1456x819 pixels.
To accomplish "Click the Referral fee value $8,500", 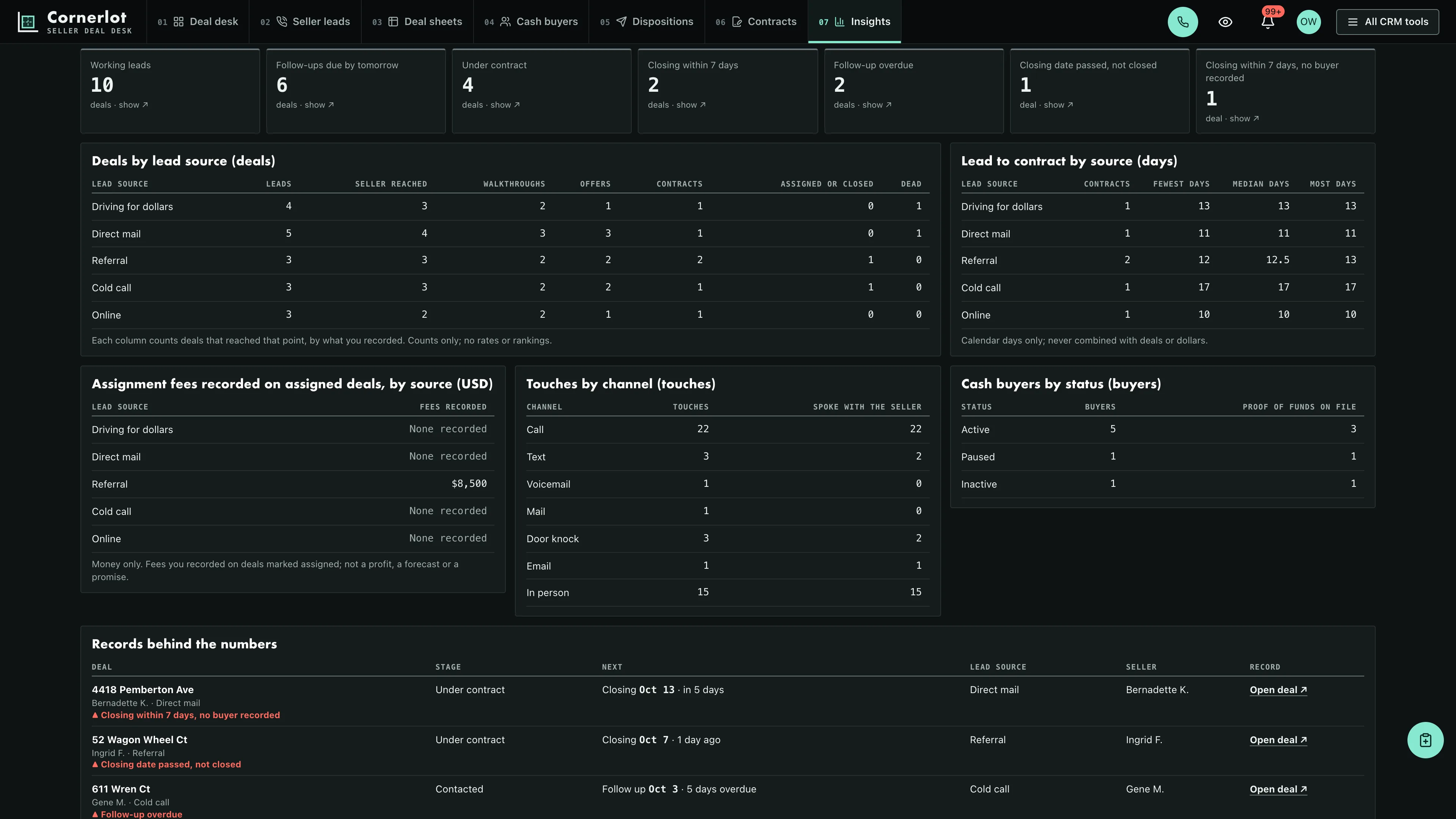I will (469, 484).
